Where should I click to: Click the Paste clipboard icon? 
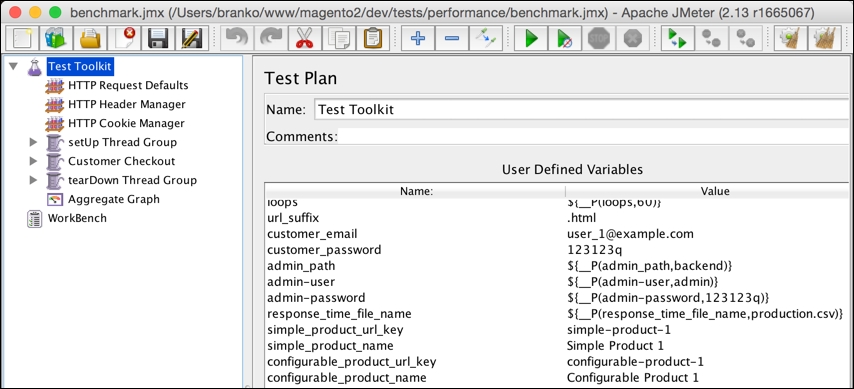tap(374, 38)
